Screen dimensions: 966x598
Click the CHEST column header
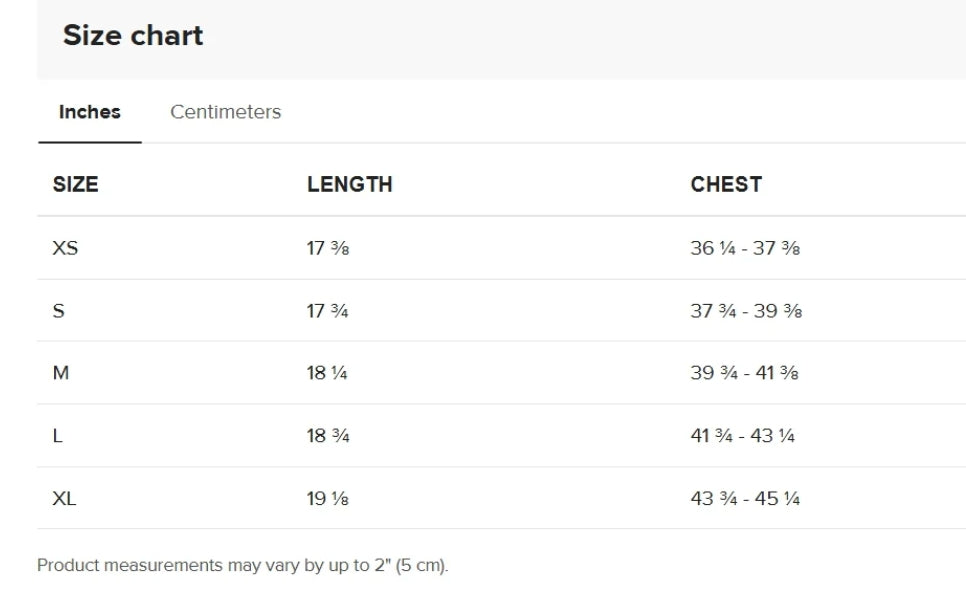[726, 184]
